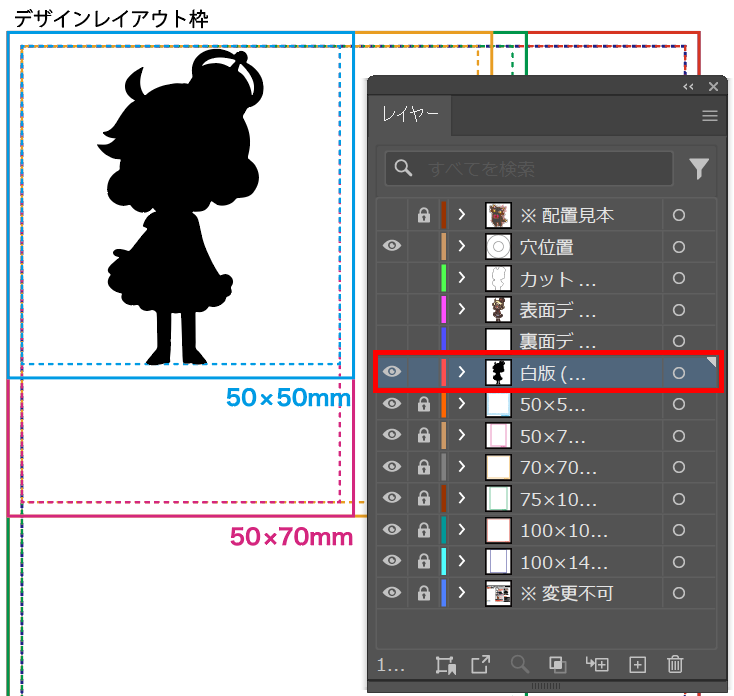Unlock the ※ 配置見本 layer padlock
This screenshot has height=696, width=734.
click(x=423, y=215)
